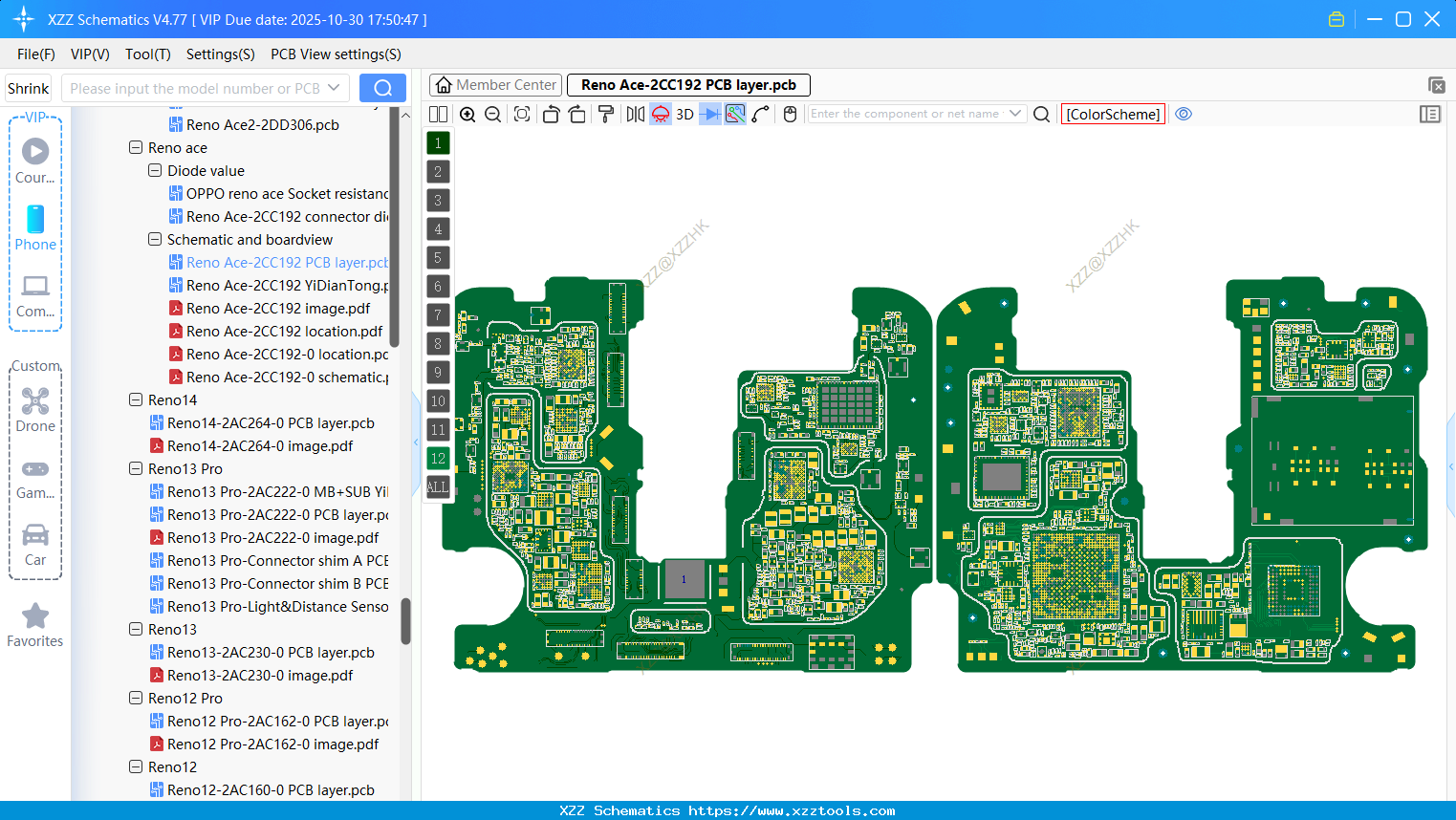Toggle the 3D view mode
Screen dimensions: 1456x820
click(x=685, y=115)
